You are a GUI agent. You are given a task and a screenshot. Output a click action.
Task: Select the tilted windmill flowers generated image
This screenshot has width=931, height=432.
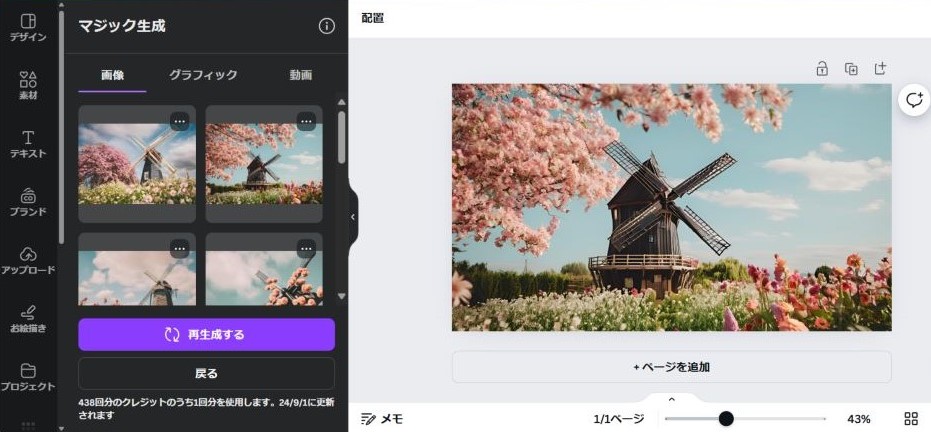[264, 269]
